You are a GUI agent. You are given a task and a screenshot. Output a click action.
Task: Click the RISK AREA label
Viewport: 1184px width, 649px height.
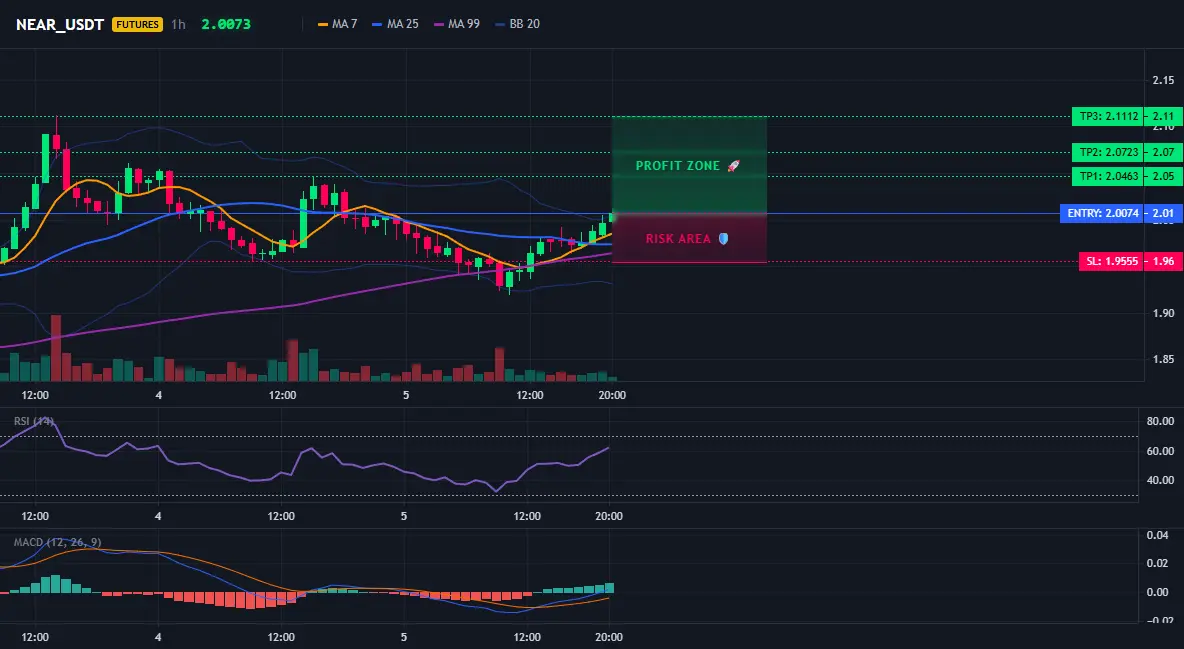(678, 239)
